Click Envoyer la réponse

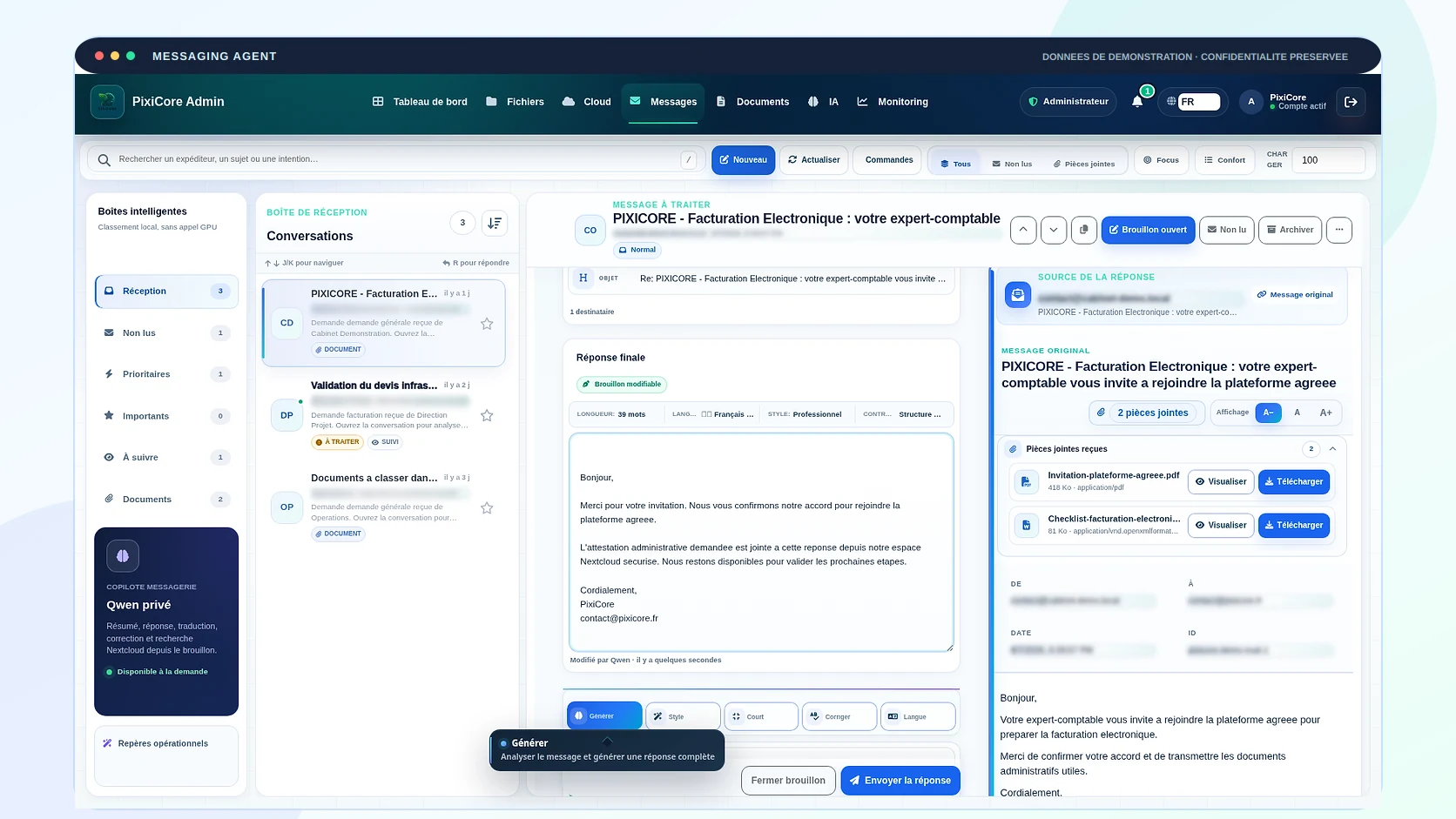900,781
